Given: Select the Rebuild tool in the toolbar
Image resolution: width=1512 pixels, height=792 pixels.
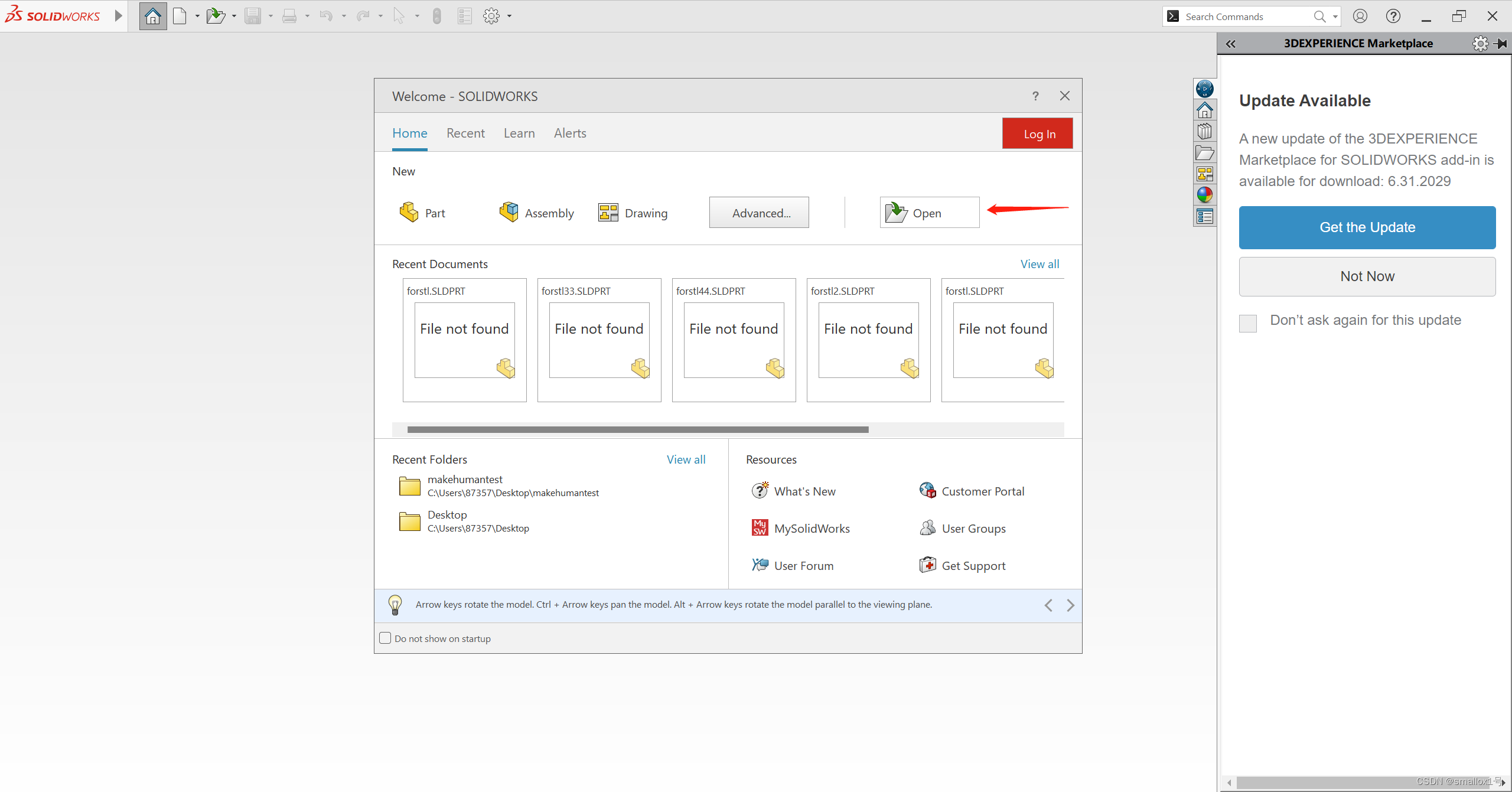Looking at the screenshot, I should 437,16.
